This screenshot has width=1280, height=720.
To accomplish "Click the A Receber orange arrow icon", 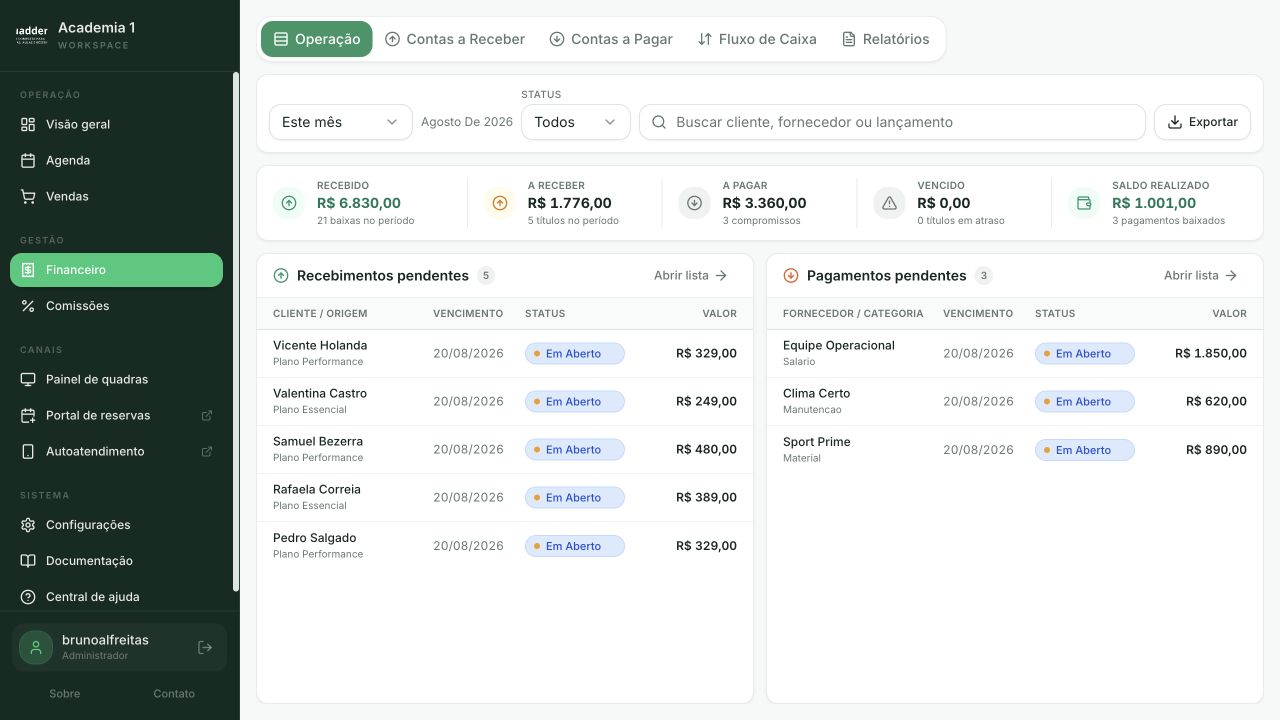I will [500, 203].
